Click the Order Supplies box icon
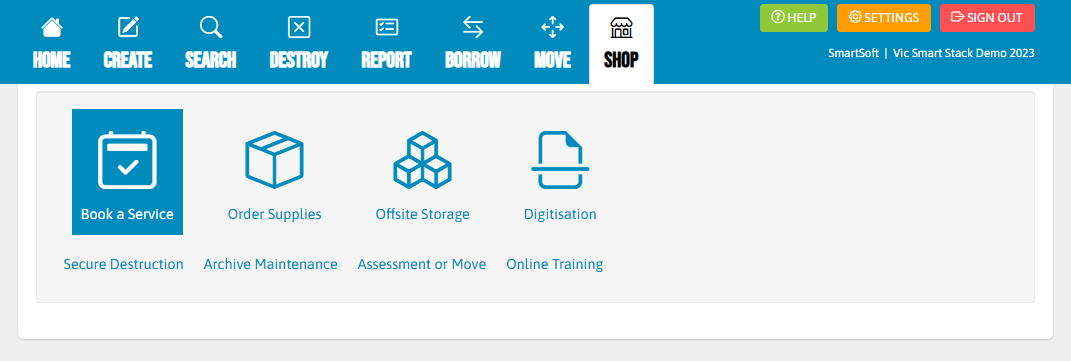Viewport: 1071px width, 361px height. pos(274,160)
